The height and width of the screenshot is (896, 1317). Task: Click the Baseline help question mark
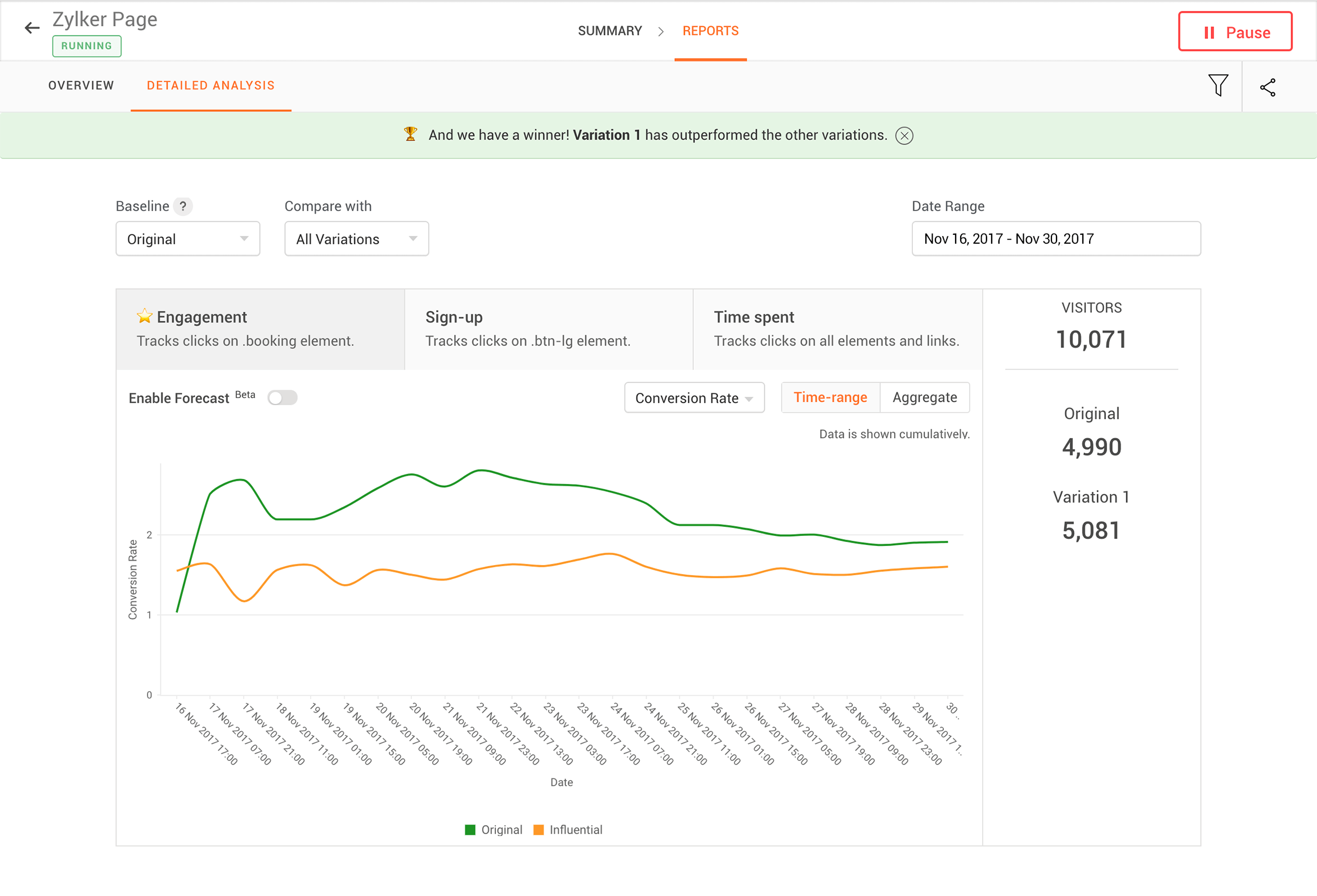tap(183, 207)
